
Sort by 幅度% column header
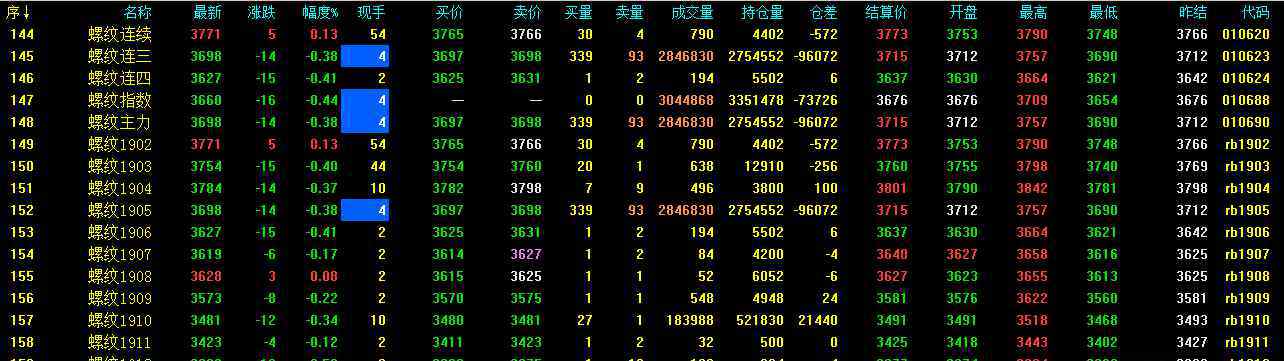click(x=320, y=12)
